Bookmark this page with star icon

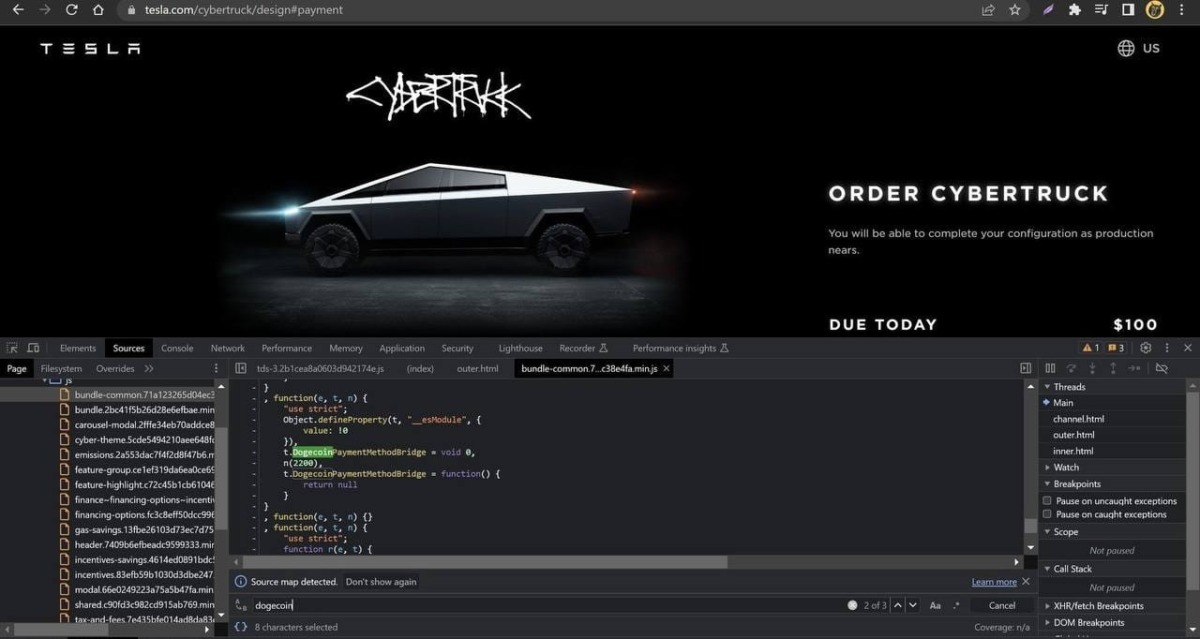1015,10
